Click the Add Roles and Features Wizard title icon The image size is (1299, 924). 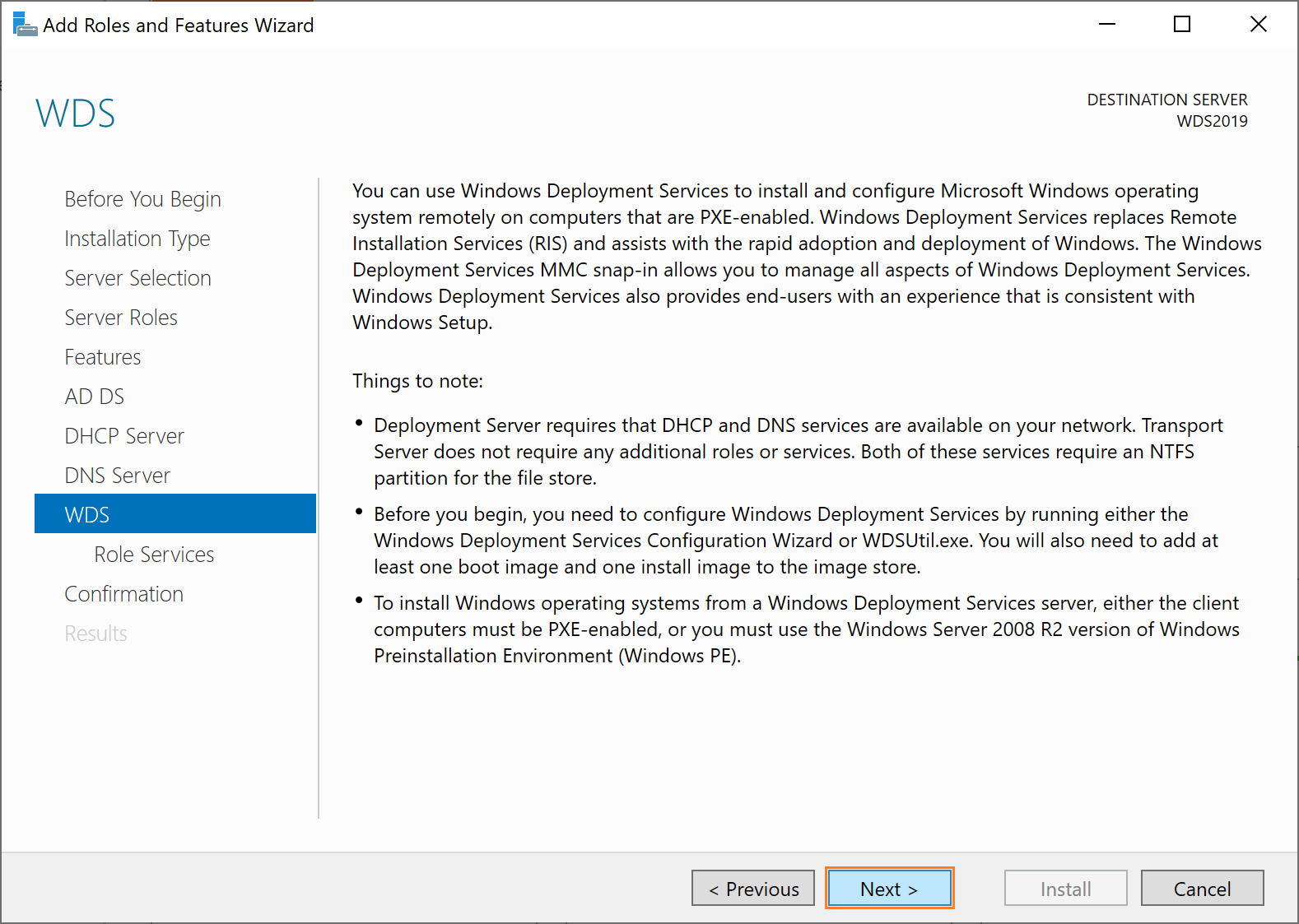pos(25,25)
